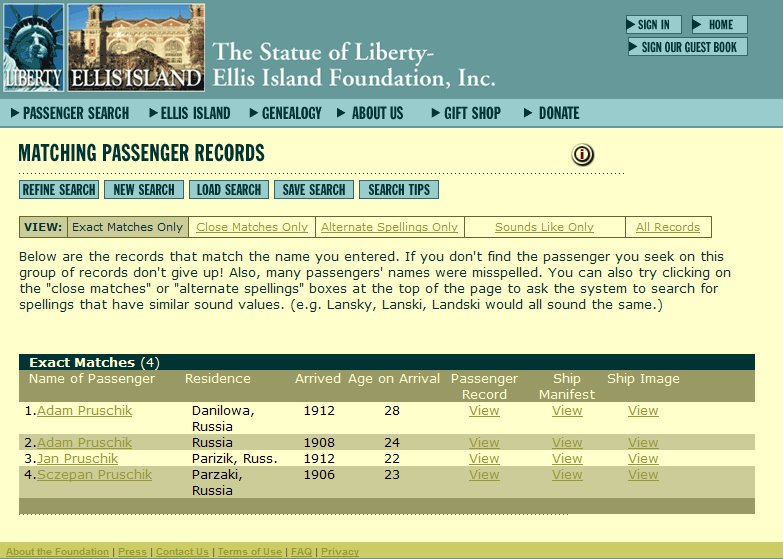
Task: Open the FAQ footer link
Action: 301,552
